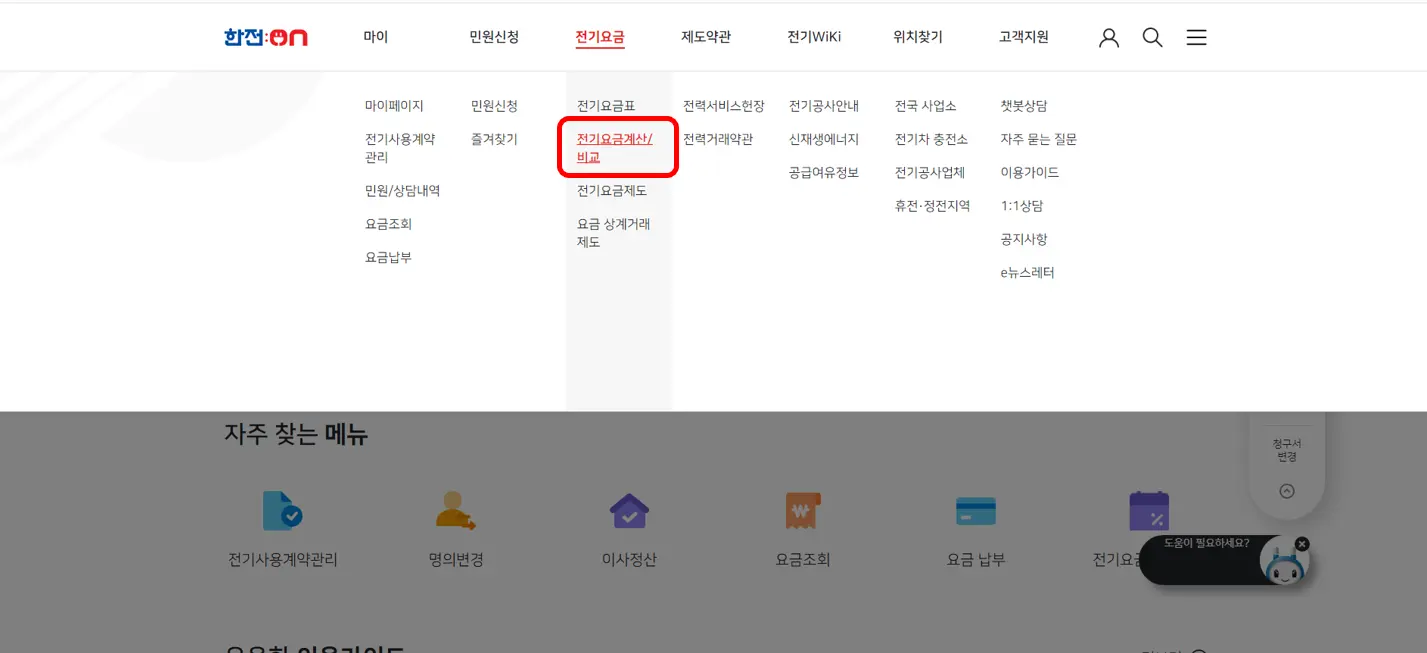
Task: Open the 챗봇상담 link
Action: [1024, 105]
